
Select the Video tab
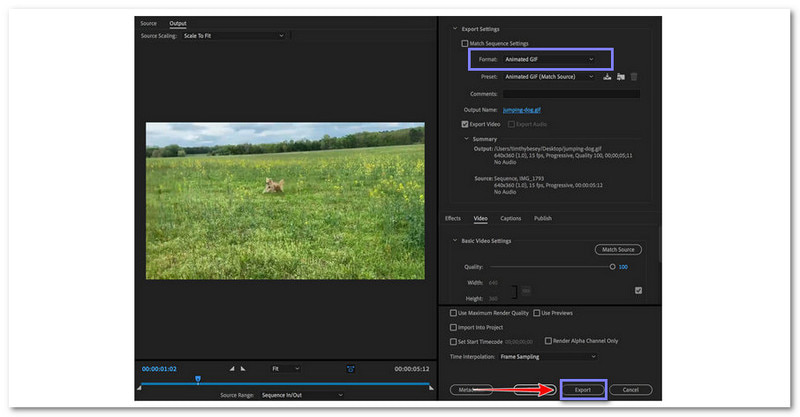[x=481, y=218]
